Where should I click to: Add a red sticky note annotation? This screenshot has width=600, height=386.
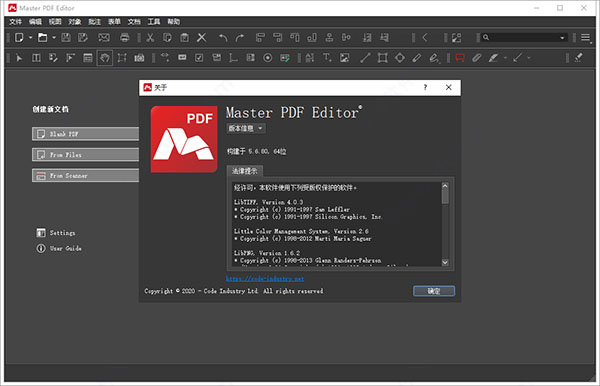(460, 58)
